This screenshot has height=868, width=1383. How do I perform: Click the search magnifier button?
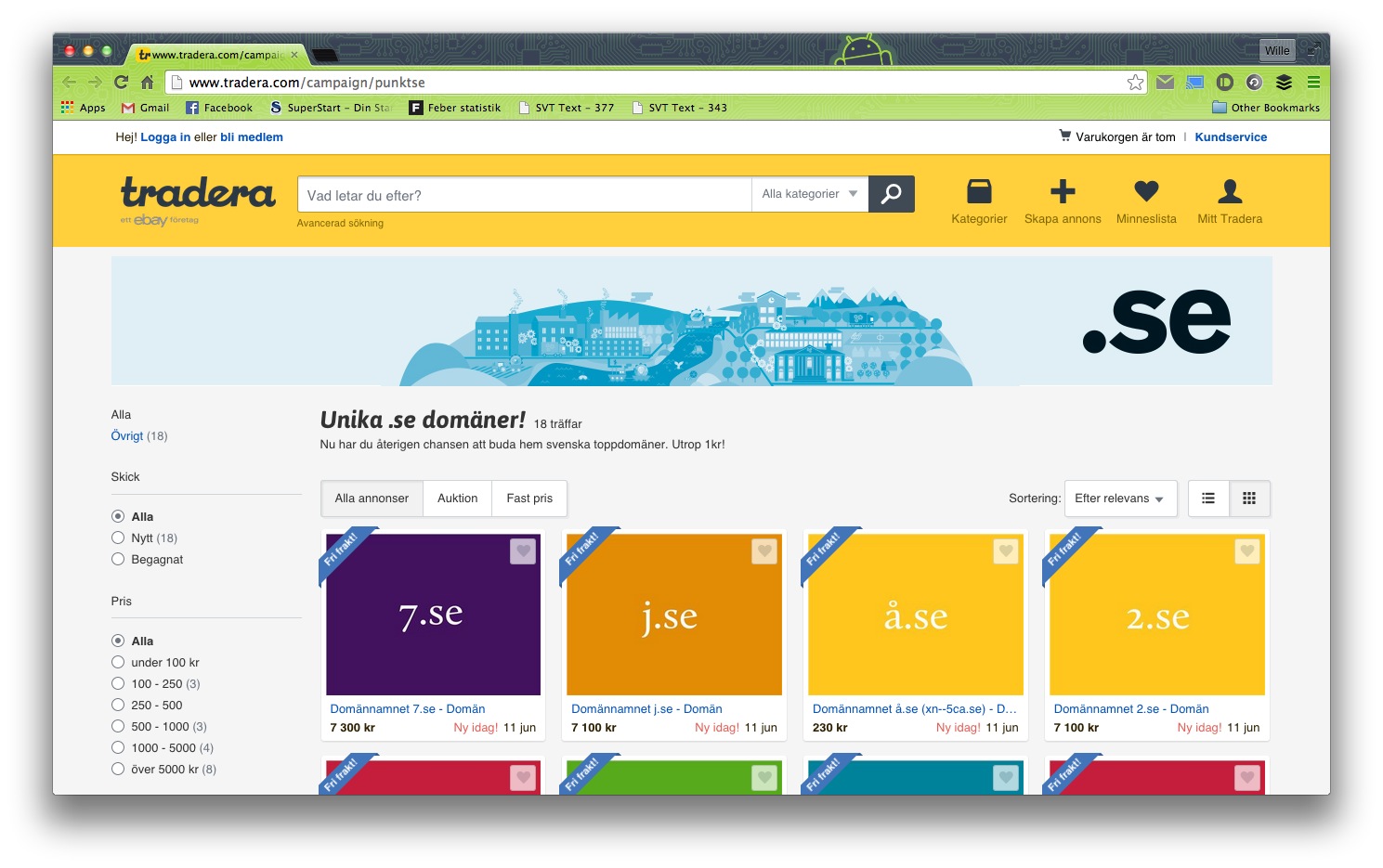(892, 194)
